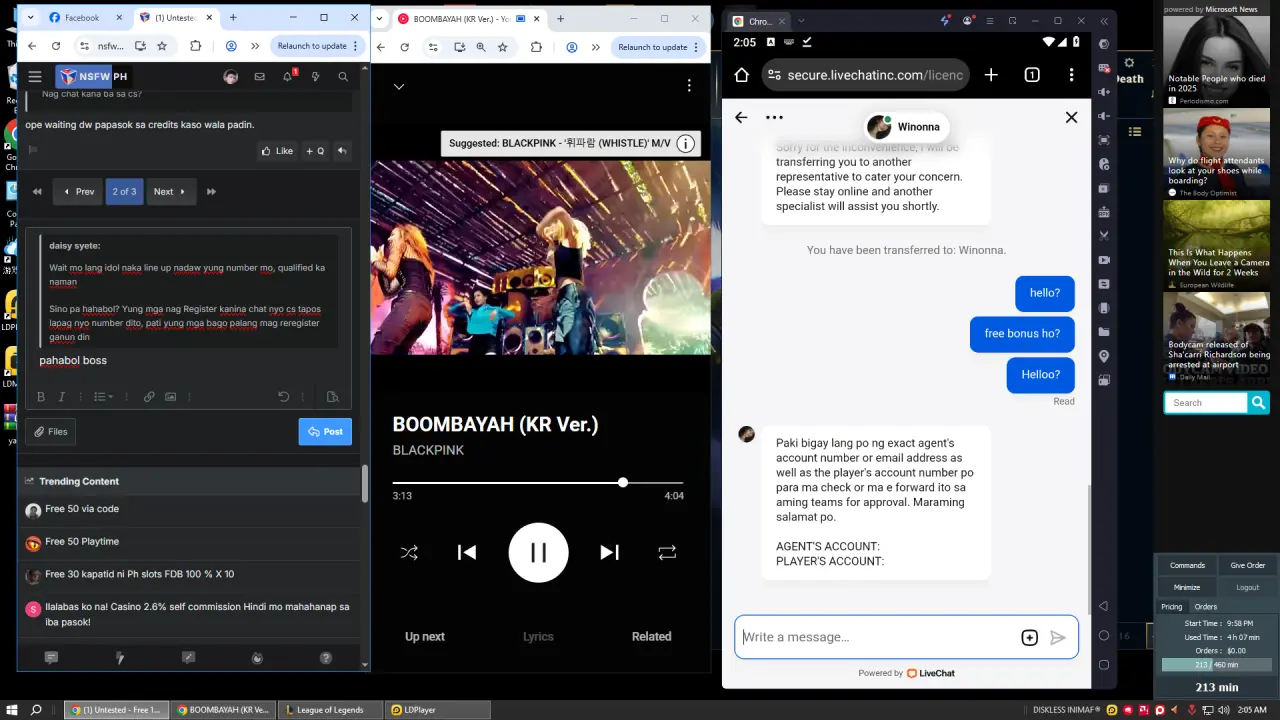Open 'Free 50 Playtime' trending thread
Screen dimensions: 1280x720
pyautogui.click(x=82, y=541)
